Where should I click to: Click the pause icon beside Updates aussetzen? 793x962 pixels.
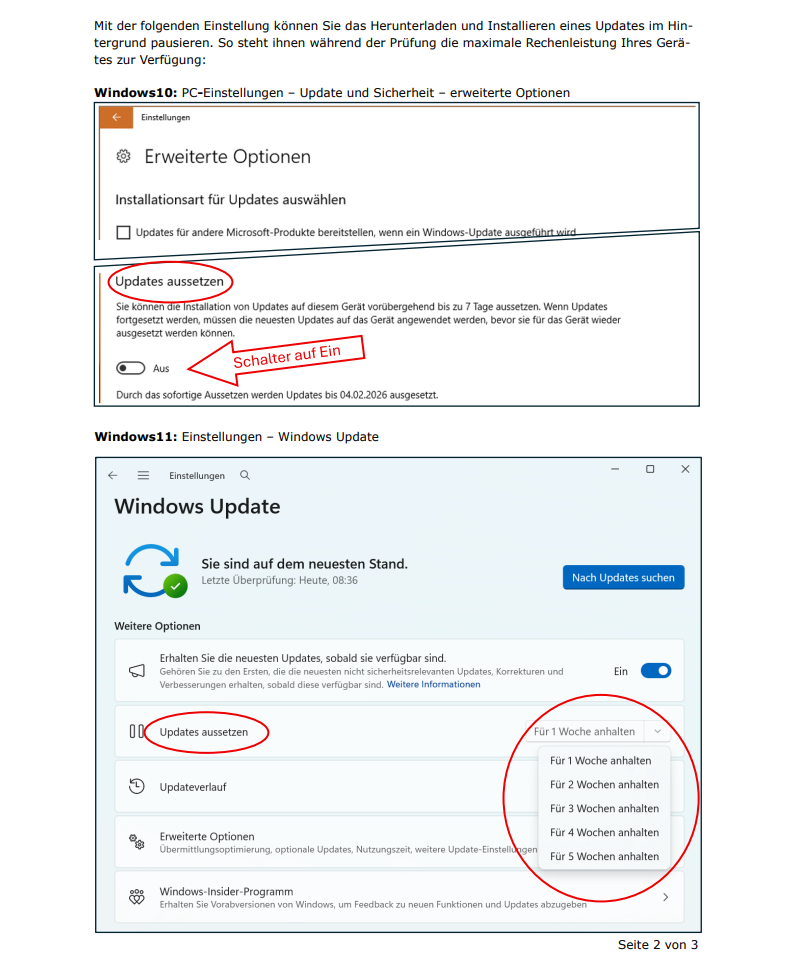pyautogui.click(x=136, y=732)
